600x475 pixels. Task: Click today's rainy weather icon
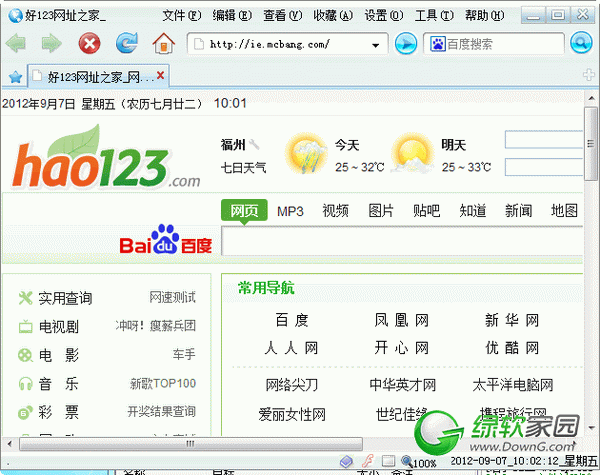click(307, 153)
